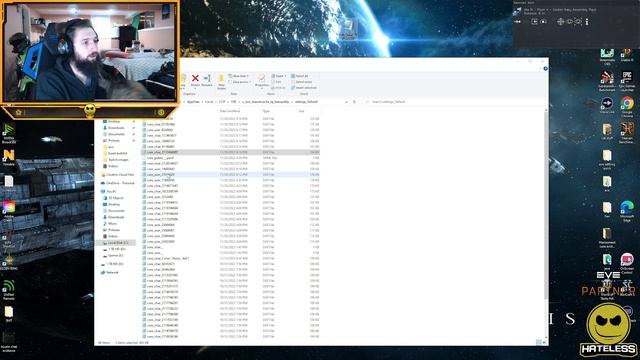Click Select all in the ribbon
Image resolution: width=640 pixels, height=360 pixels.
(x=300, y=76)
